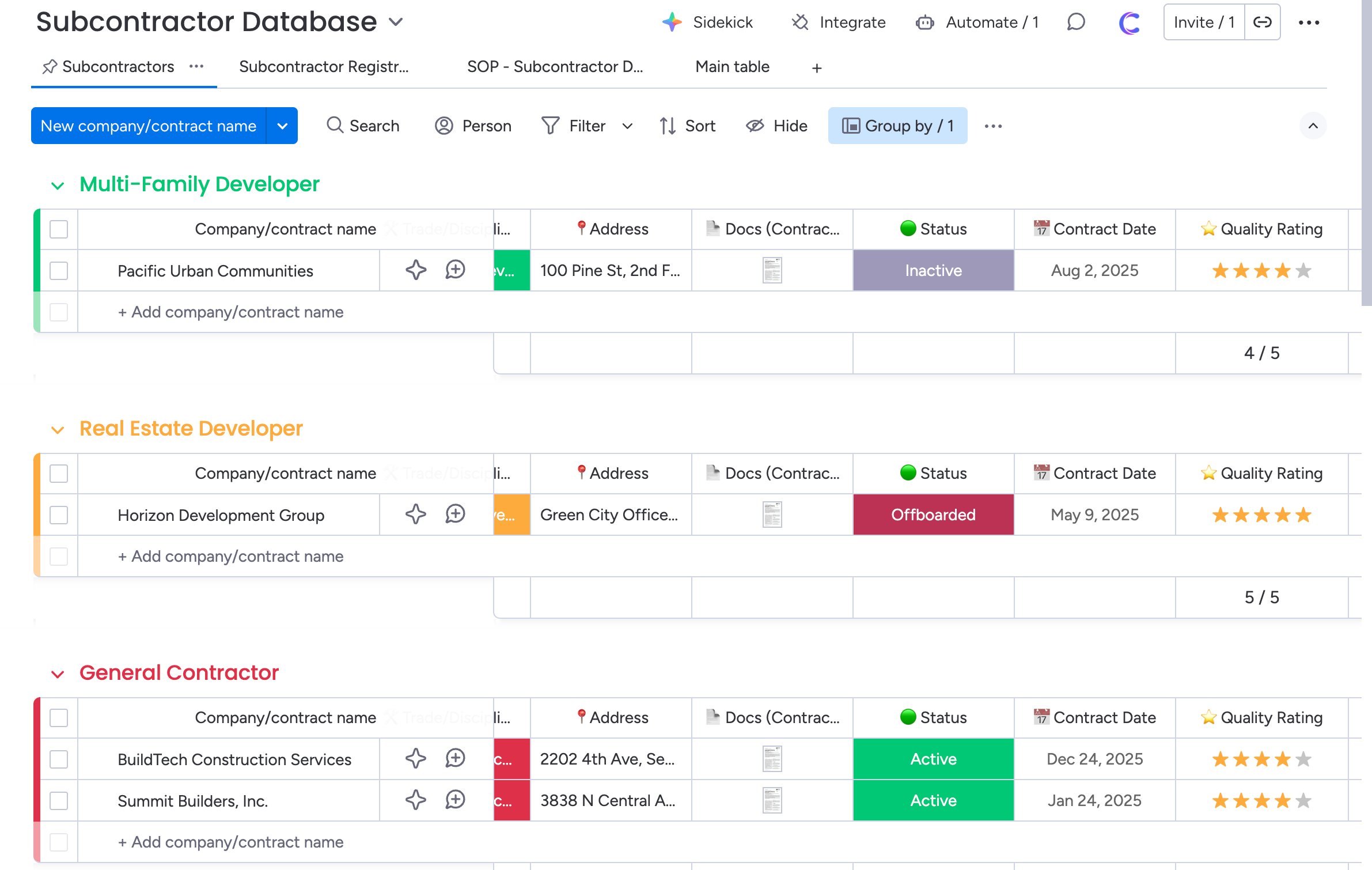Add update to Horizon Development Group conversation

455,514
